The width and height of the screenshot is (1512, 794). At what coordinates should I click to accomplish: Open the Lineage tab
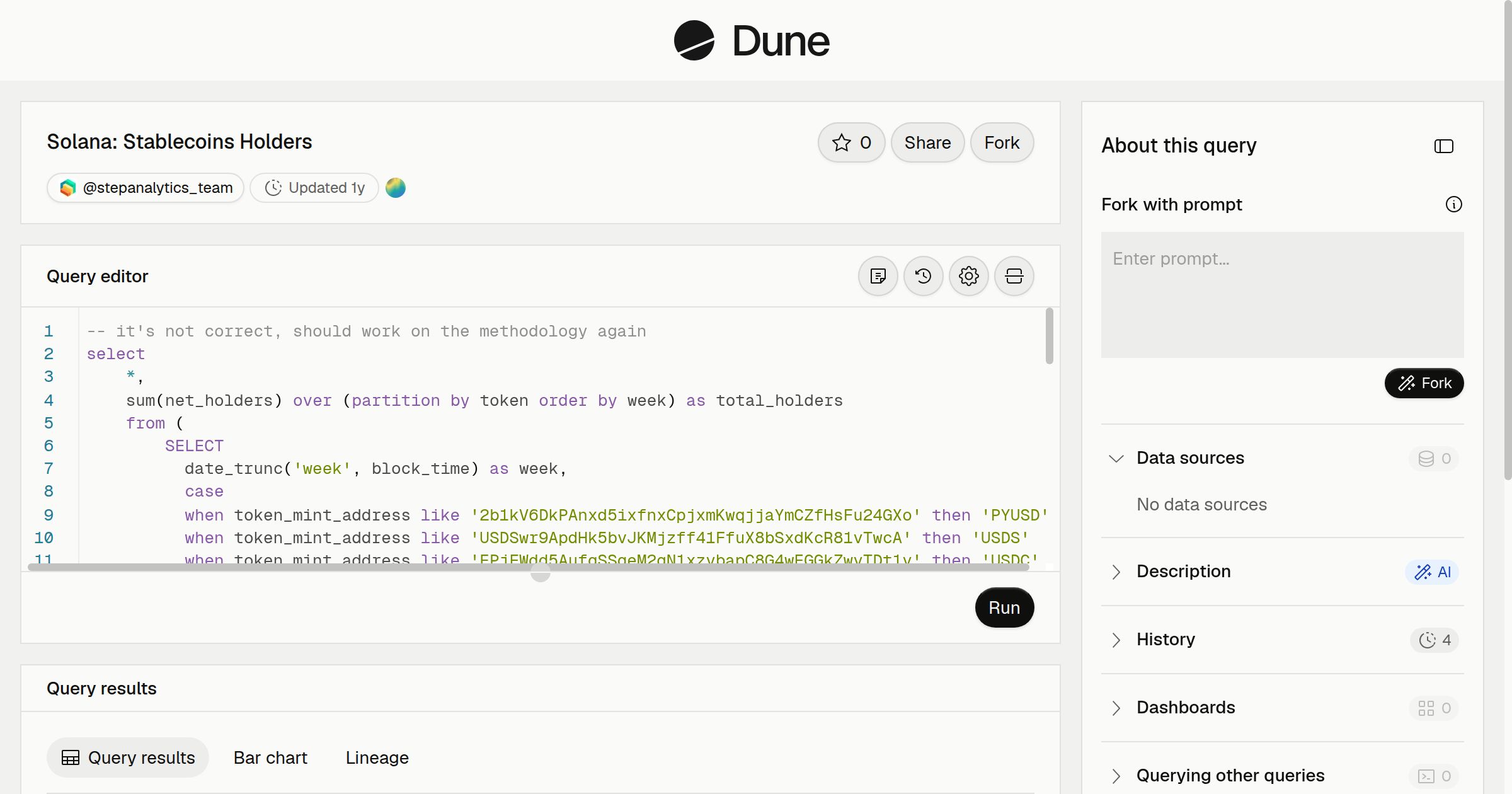(x=377, y=757)
